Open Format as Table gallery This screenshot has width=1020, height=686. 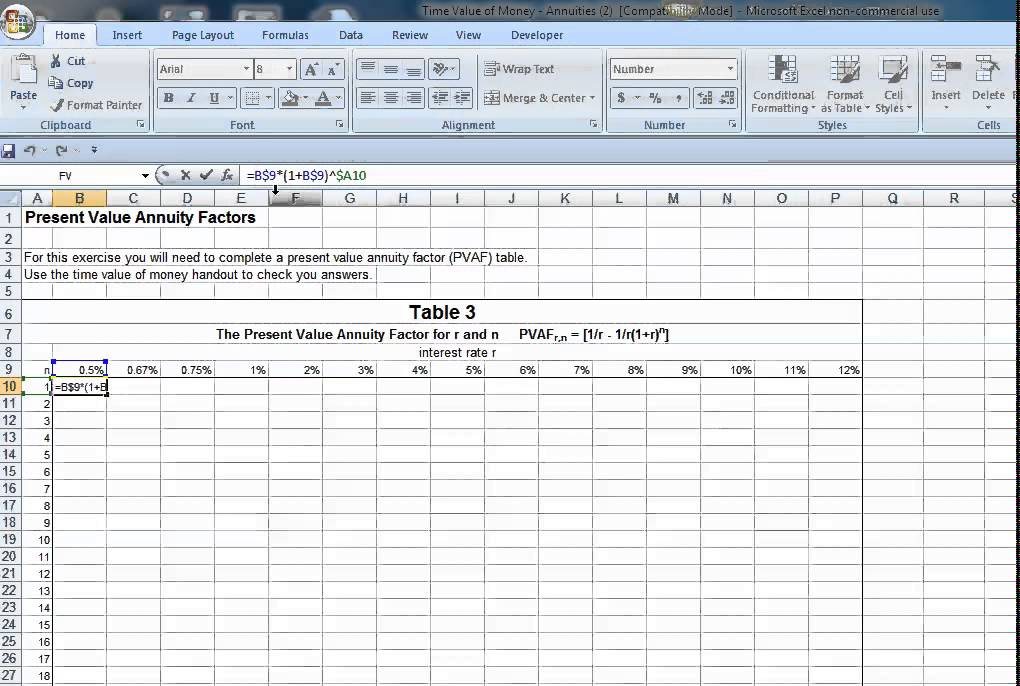pyautogui.click(x=844, y=84)
